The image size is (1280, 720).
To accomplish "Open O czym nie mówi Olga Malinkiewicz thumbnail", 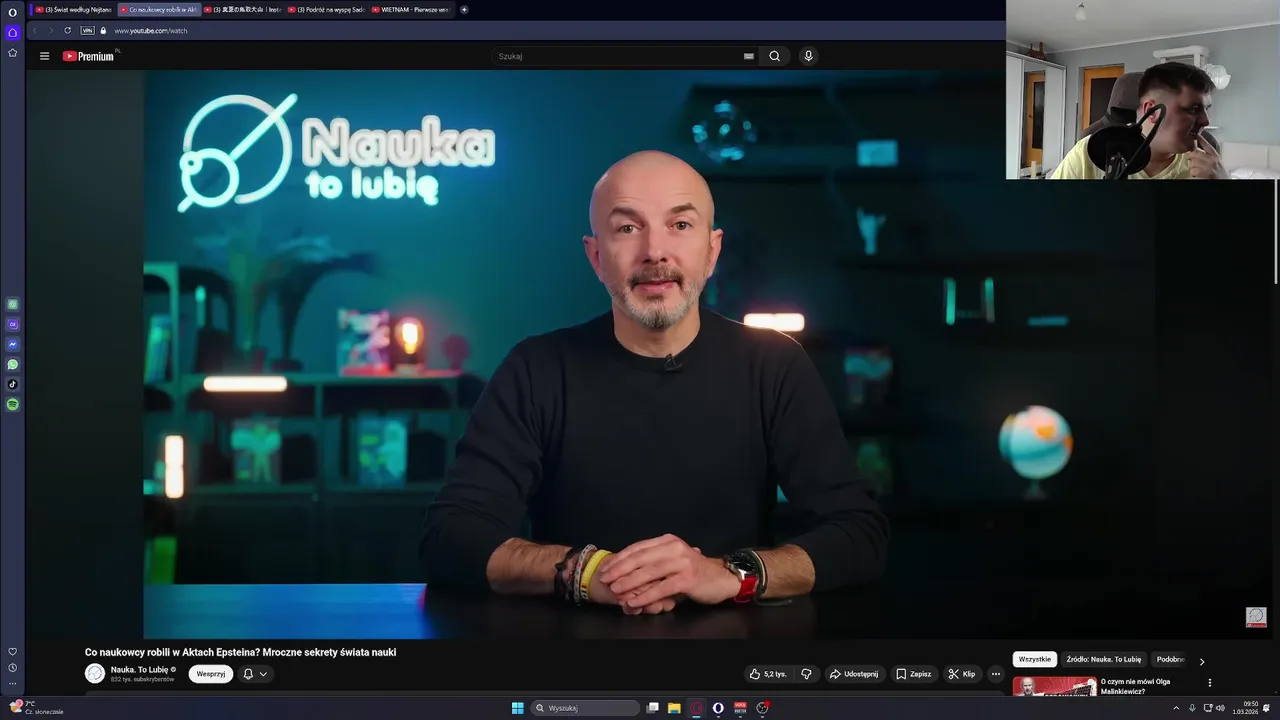I will tap(1054, 687).
